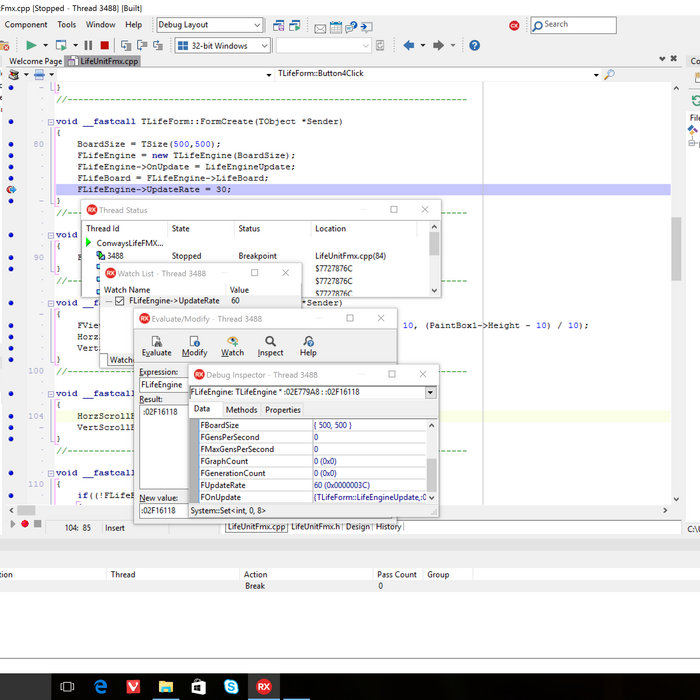700x700 pixels.
Task: Click Inspect in Evaluate/Modify window
Action: pyautogui.click(x=270, y=346)
